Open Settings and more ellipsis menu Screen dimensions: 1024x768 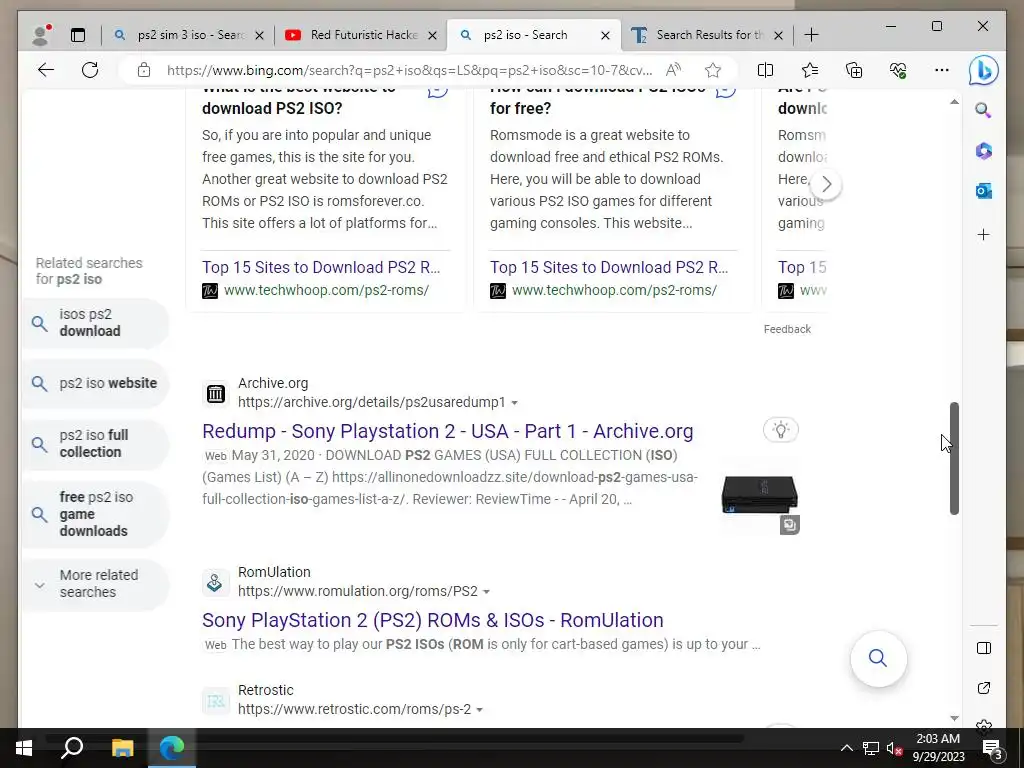[942, 70]
